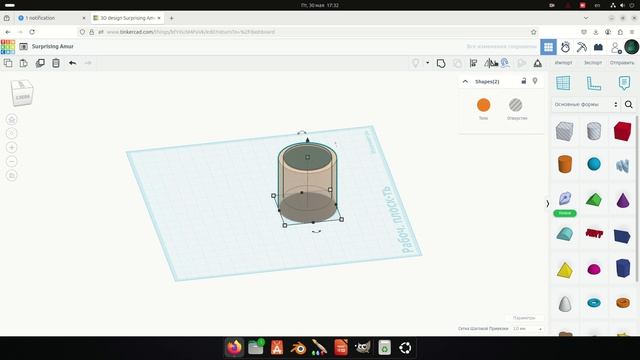Click the Duplicate and repeat icon
640x360 pixels.
[40, 63]
